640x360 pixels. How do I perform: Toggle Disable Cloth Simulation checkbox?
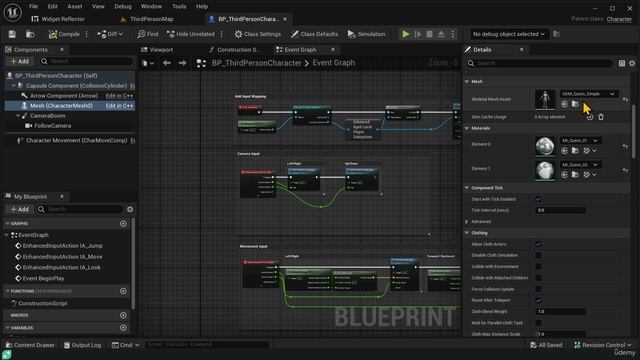pos(538,256)
